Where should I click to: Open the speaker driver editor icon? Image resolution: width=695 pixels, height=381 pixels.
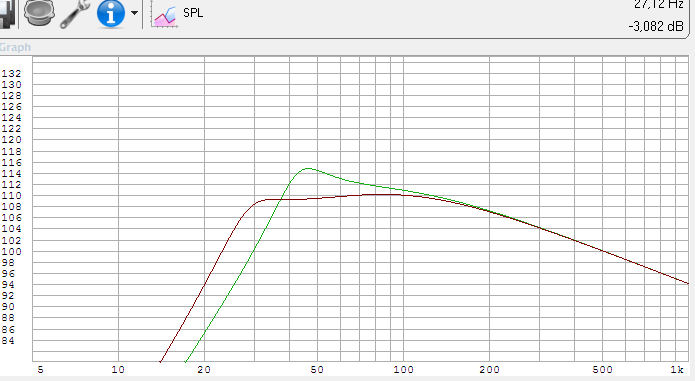(39, 12)
